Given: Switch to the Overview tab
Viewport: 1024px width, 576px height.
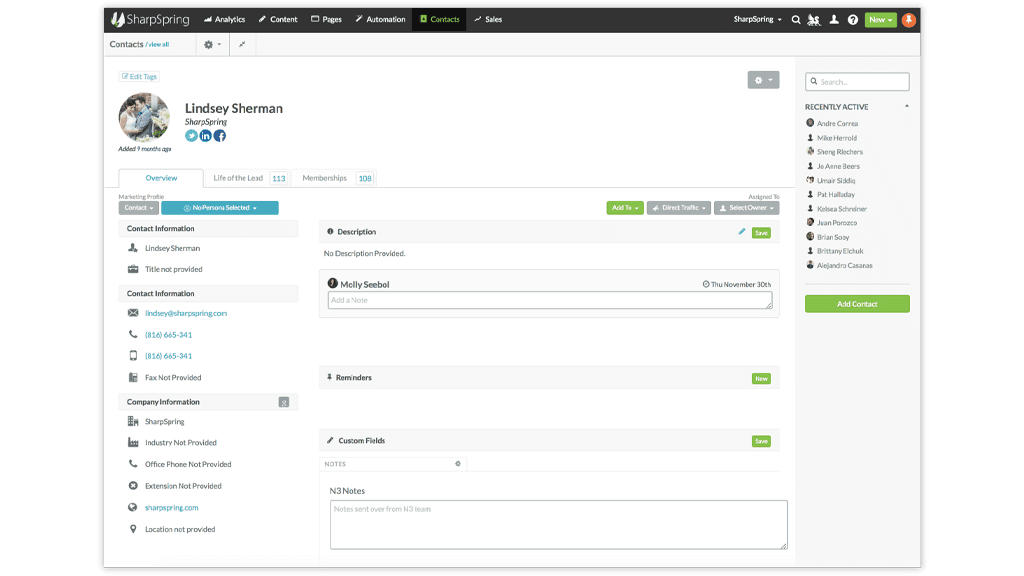Looking at the screenshot, I should coord(161,178).
